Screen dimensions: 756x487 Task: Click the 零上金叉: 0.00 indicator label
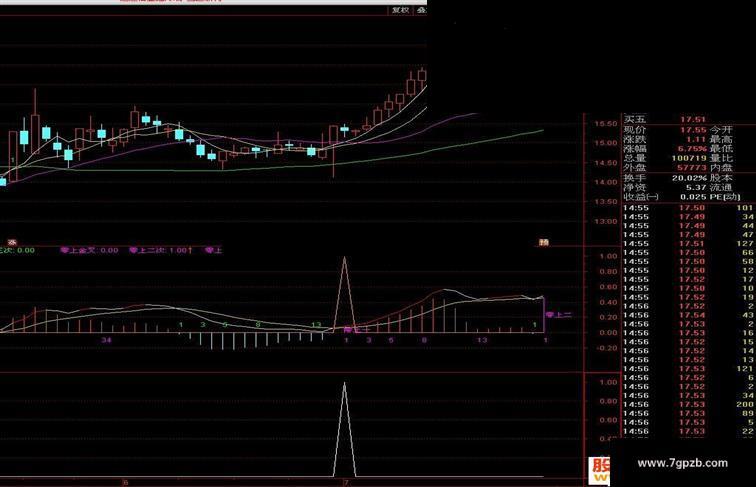(89, 250)
